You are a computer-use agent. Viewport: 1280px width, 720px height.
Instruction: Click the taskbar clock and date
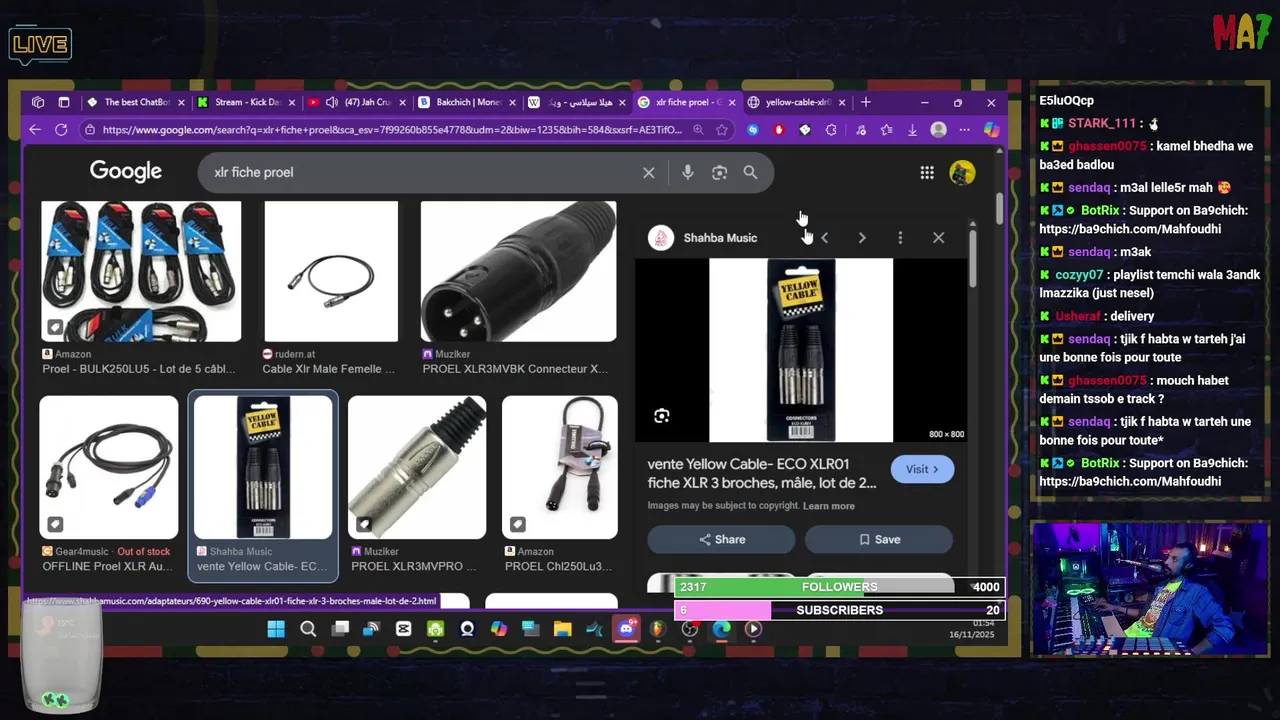[x=971, y=629]
